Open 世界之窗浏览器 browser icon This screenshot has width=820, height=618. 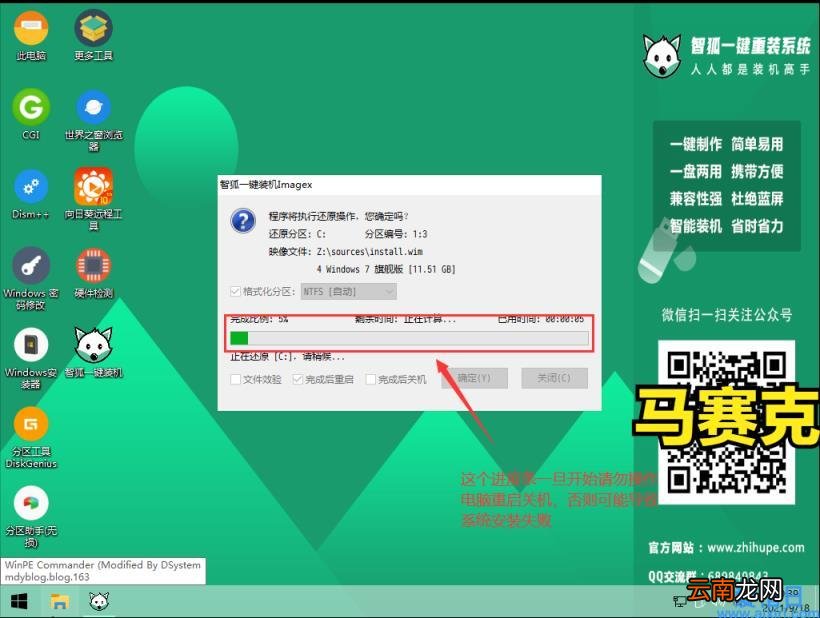coord(93,120)
